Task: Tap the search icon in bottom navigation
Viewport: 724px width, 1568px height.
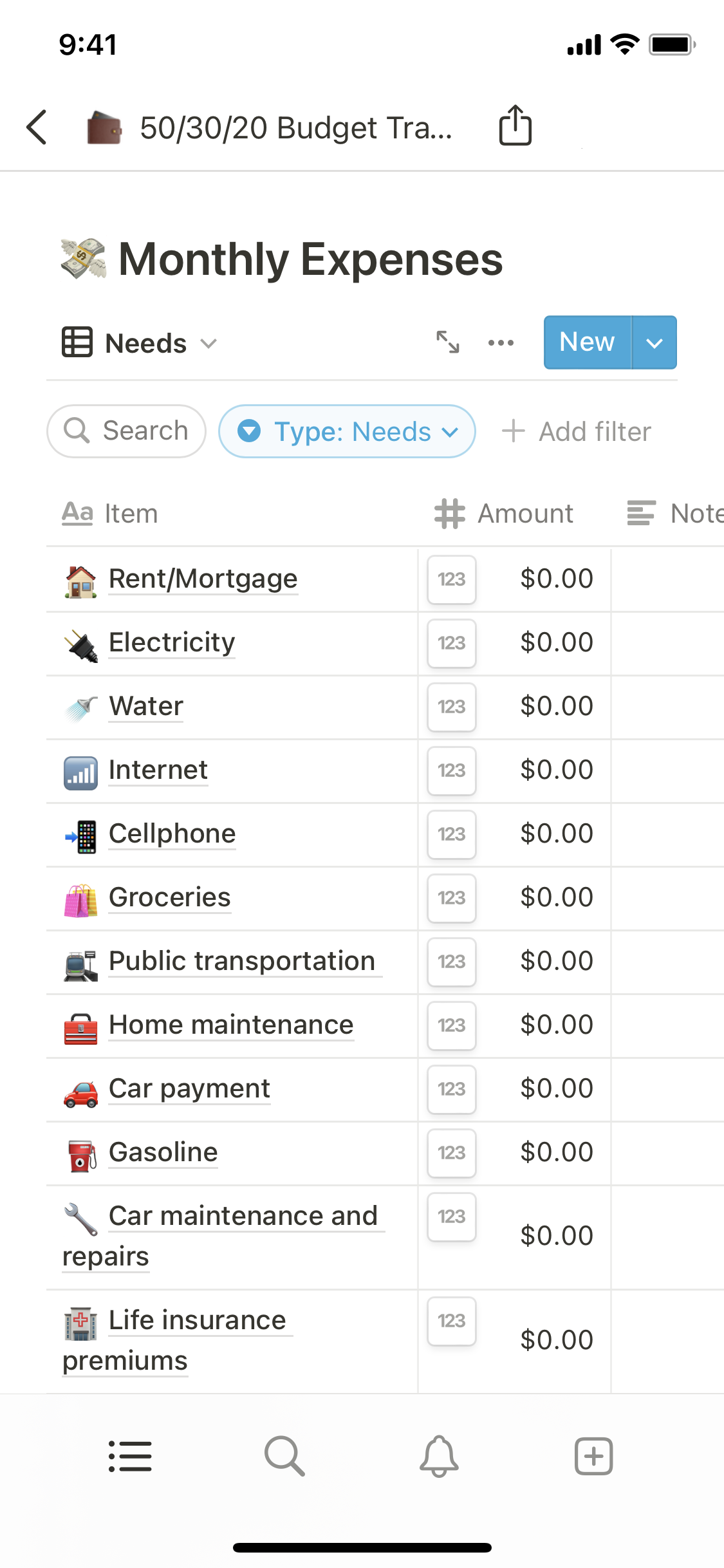Action: click(x=284, y=1456)
